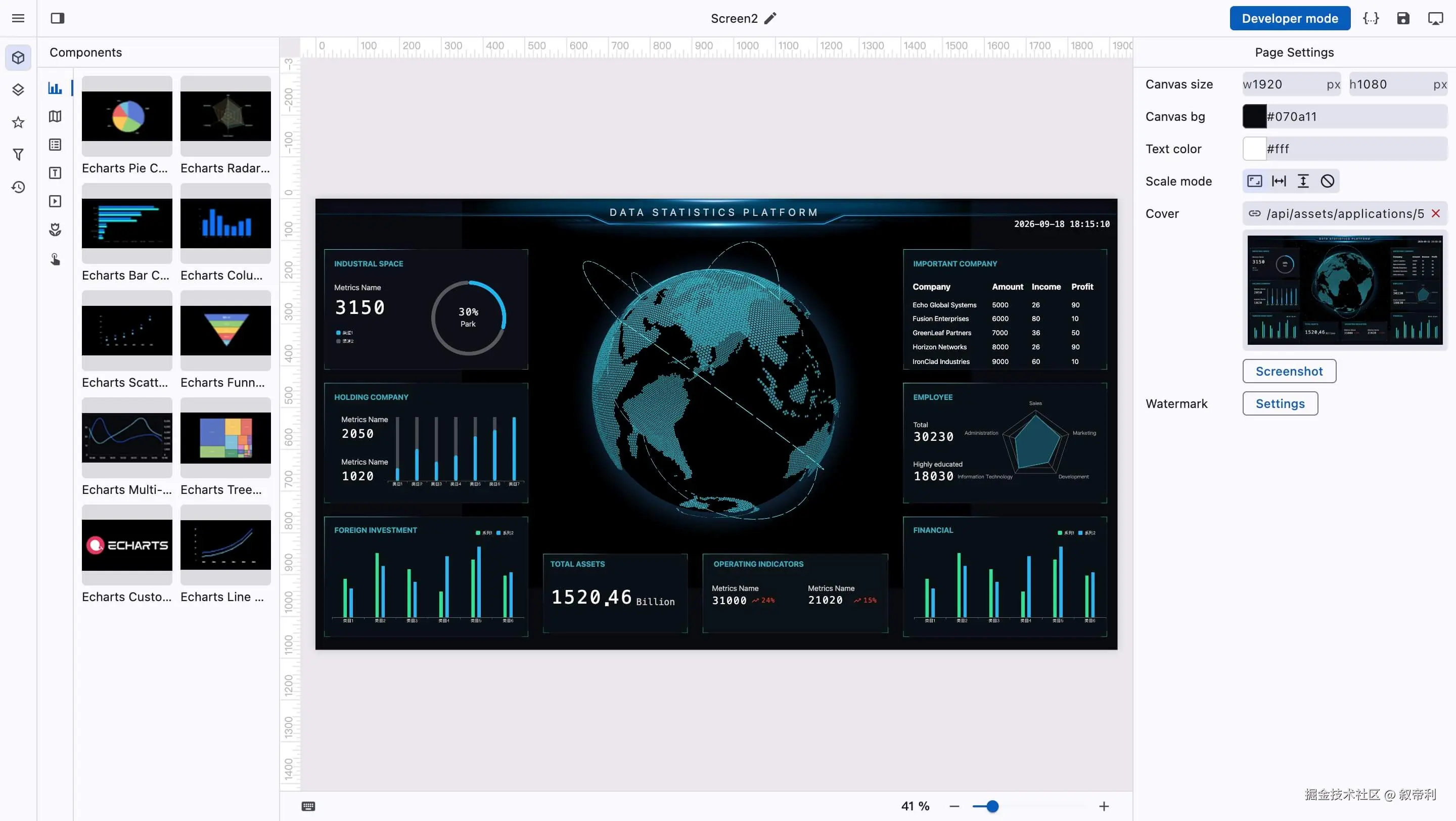Choose the no-scale mode icon
Image resolution: width=1456 pixels, height=821 pixels.
[x=1327, y=181]
